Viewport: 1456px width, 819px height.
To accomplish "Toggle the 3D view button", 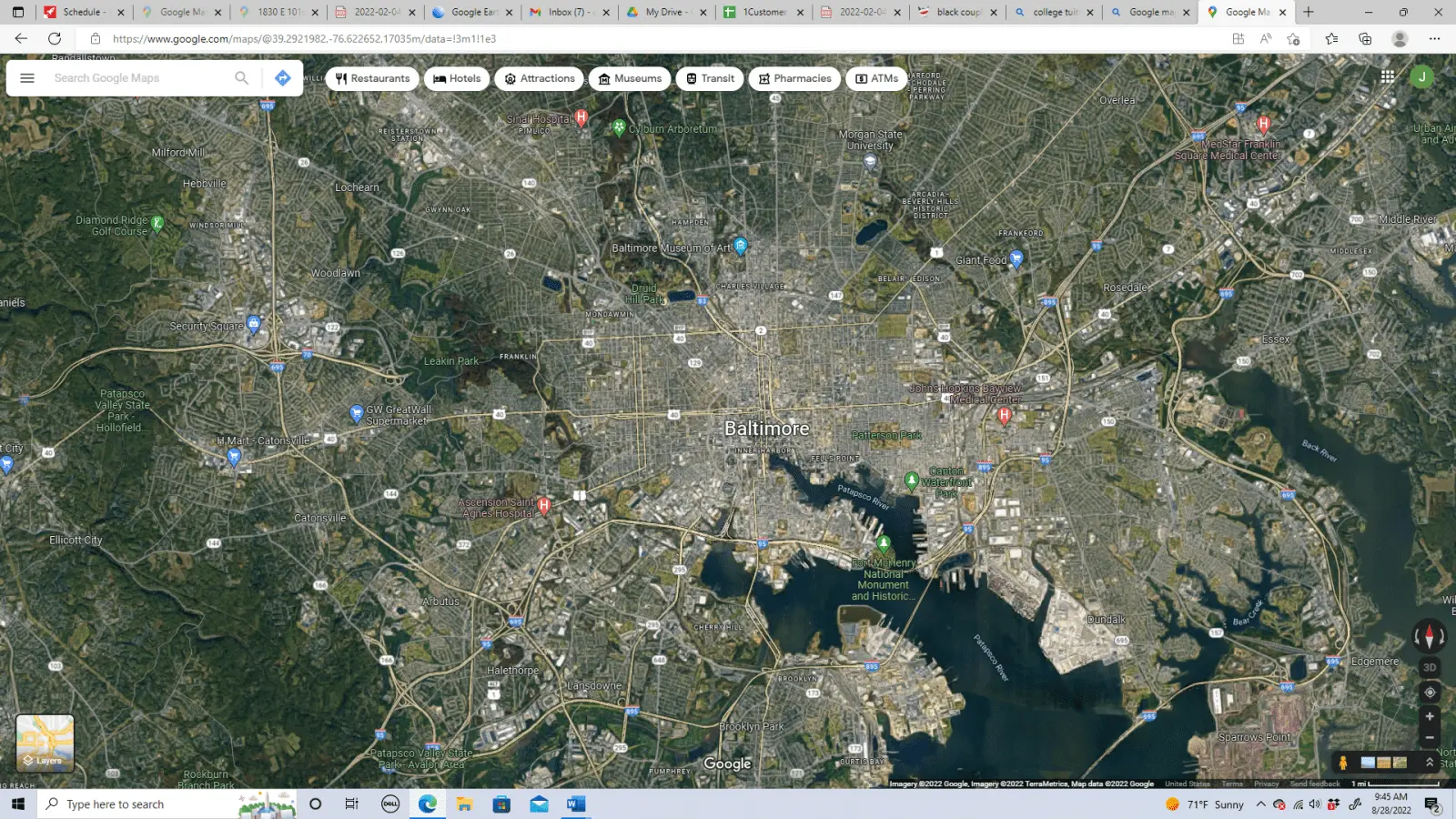I will click(x=1430, y=667).
